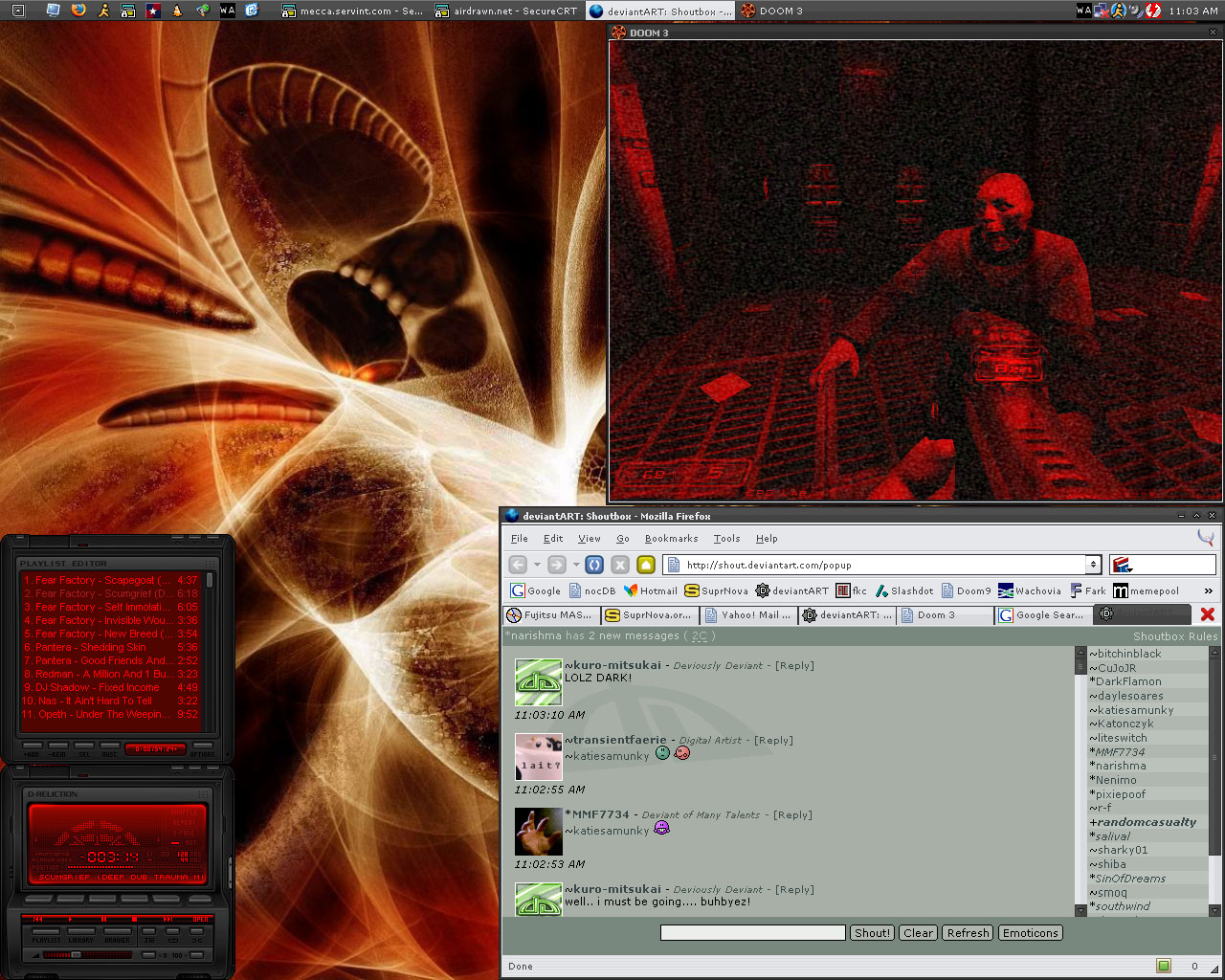Launch Firefox from the top panel
Image resolution: width=1225 pixels, height=980 pixels.
pyautogui.click(x=78, y=11)
